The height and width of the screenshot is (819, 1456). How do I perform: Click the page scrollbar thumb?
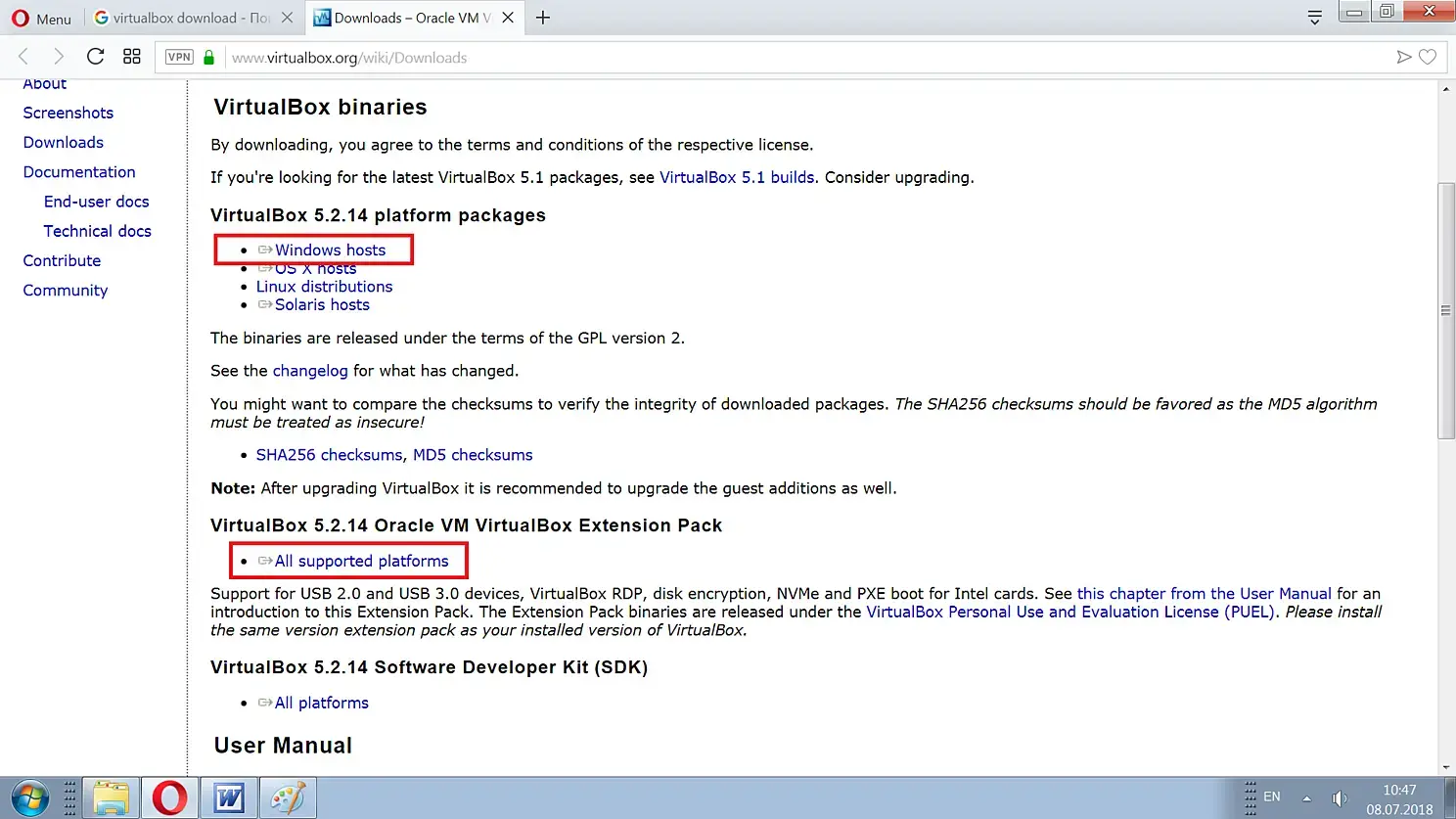point(1446,310)
